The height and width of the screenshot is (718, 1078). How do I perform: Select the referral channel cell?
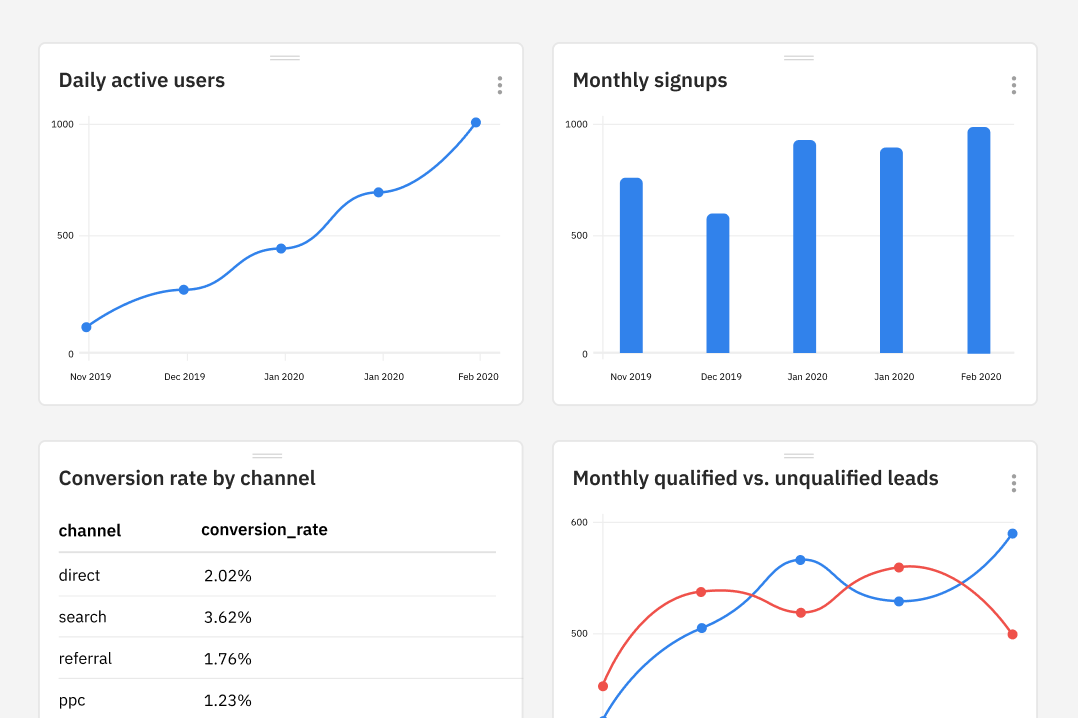click(x=85, y=658)
